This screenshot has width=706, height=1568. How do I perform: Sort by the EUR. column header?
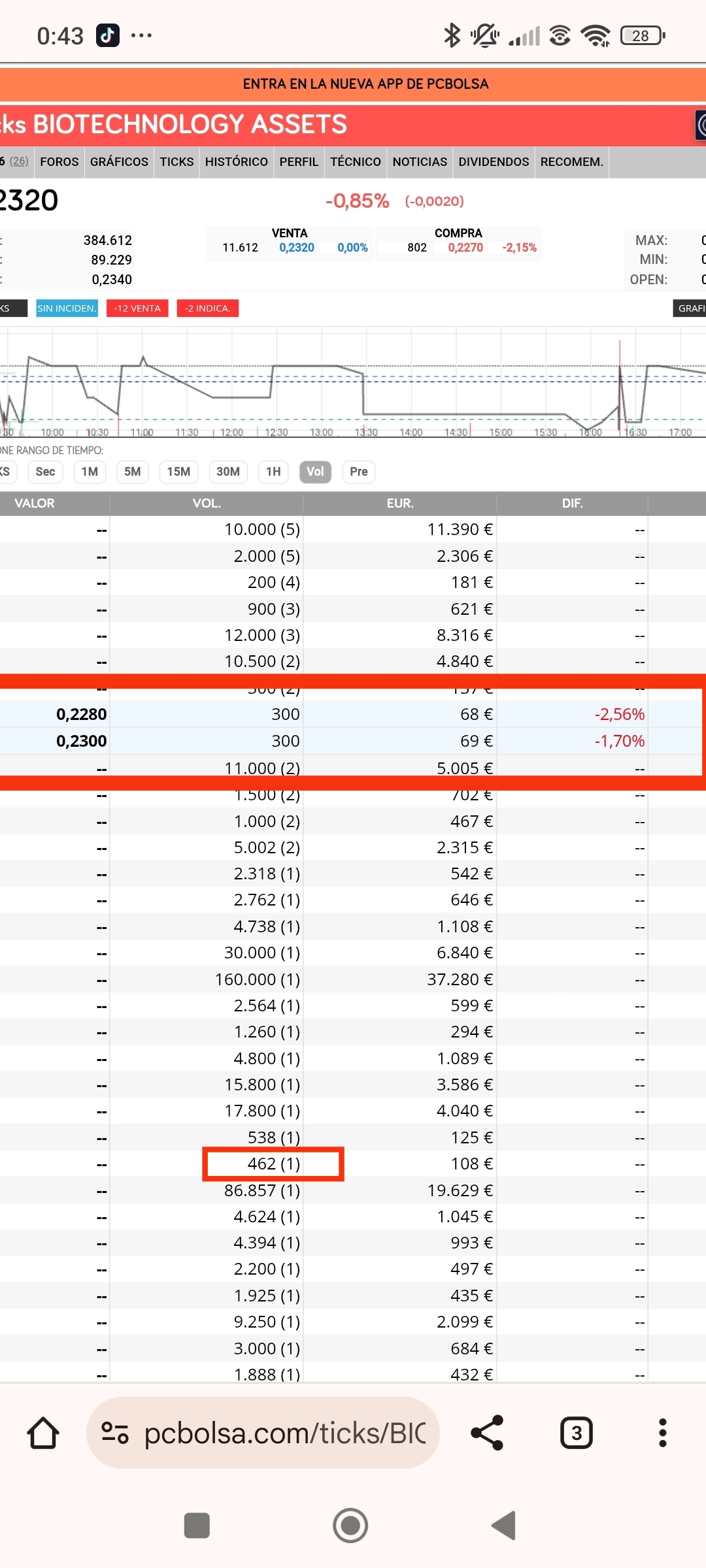pyautogui.click(x=399, y=503)
